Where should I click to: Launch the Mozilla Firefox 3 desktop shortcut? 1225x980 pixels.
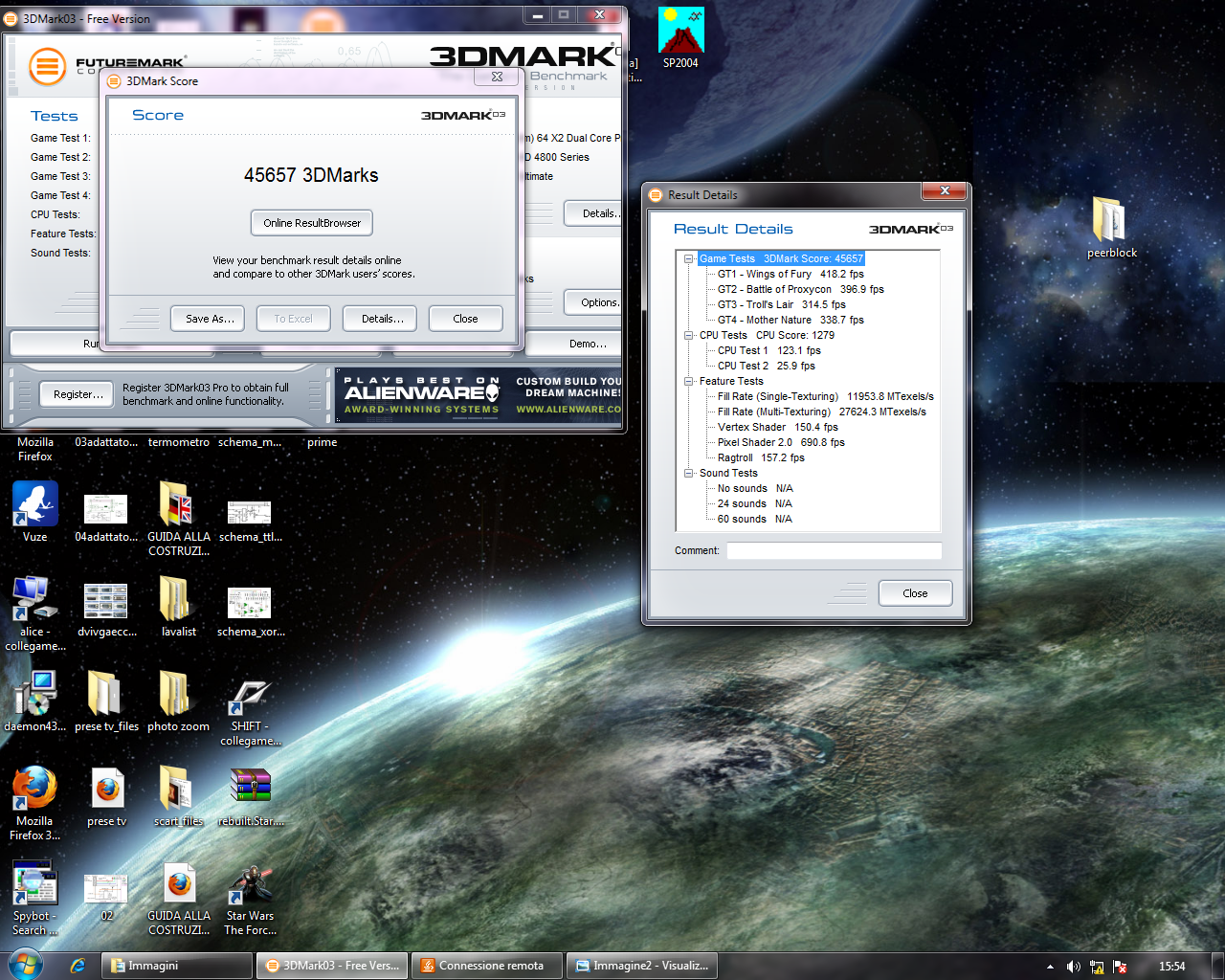click(35, 803)
